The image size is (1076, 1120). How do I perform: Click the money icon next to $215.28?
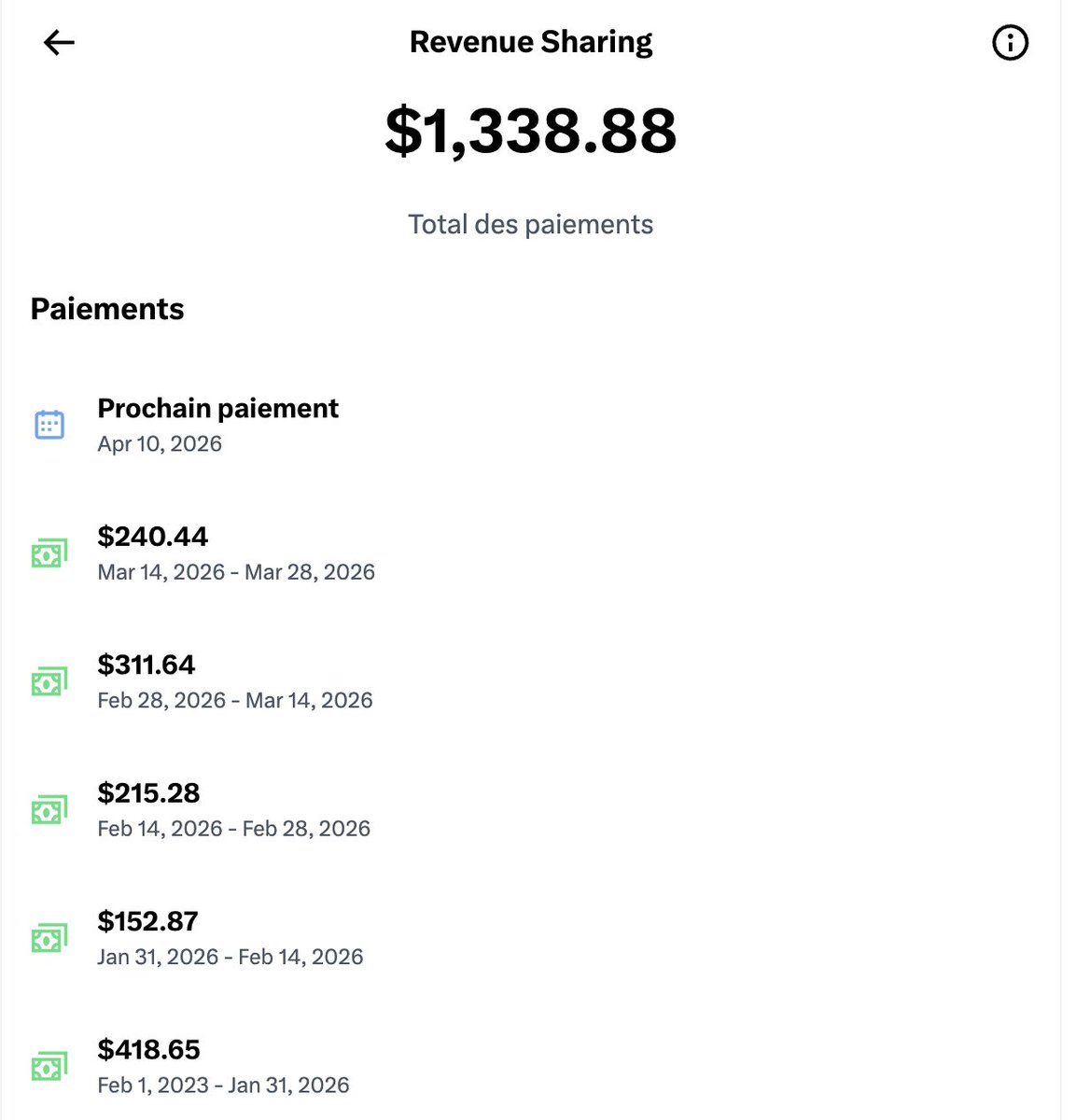point(49,809)
